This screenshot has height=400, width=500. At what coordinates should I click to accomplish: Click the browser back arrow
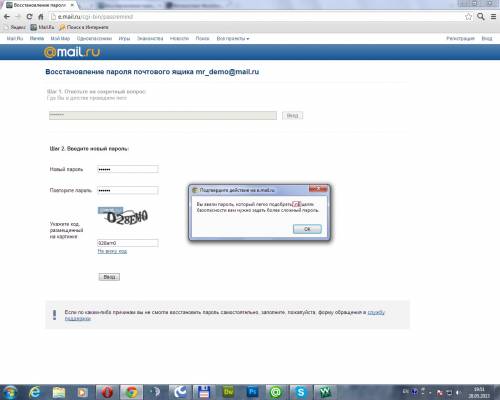click(x=7, y=17)
